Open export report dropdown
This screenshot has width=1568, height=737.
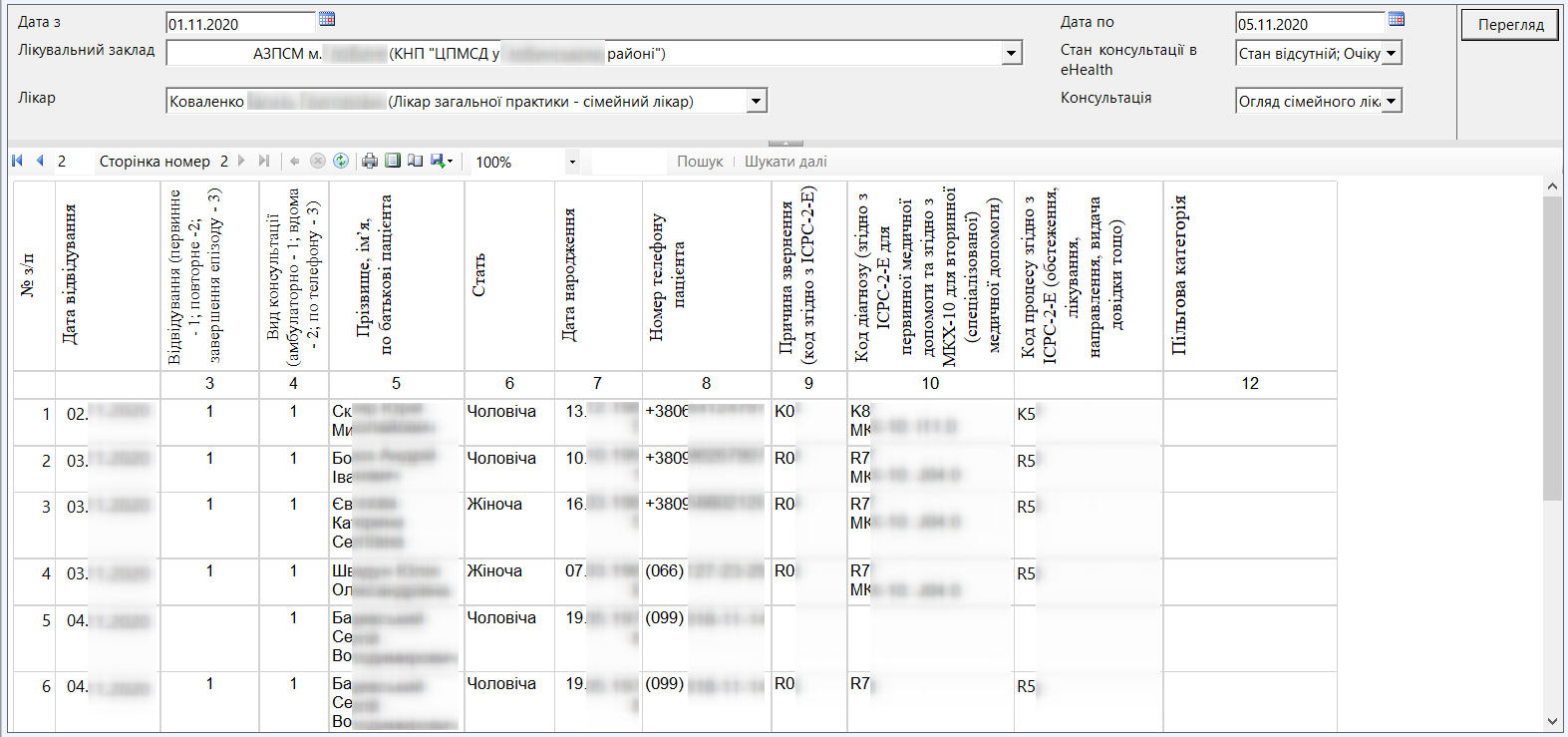click(443, 161)
